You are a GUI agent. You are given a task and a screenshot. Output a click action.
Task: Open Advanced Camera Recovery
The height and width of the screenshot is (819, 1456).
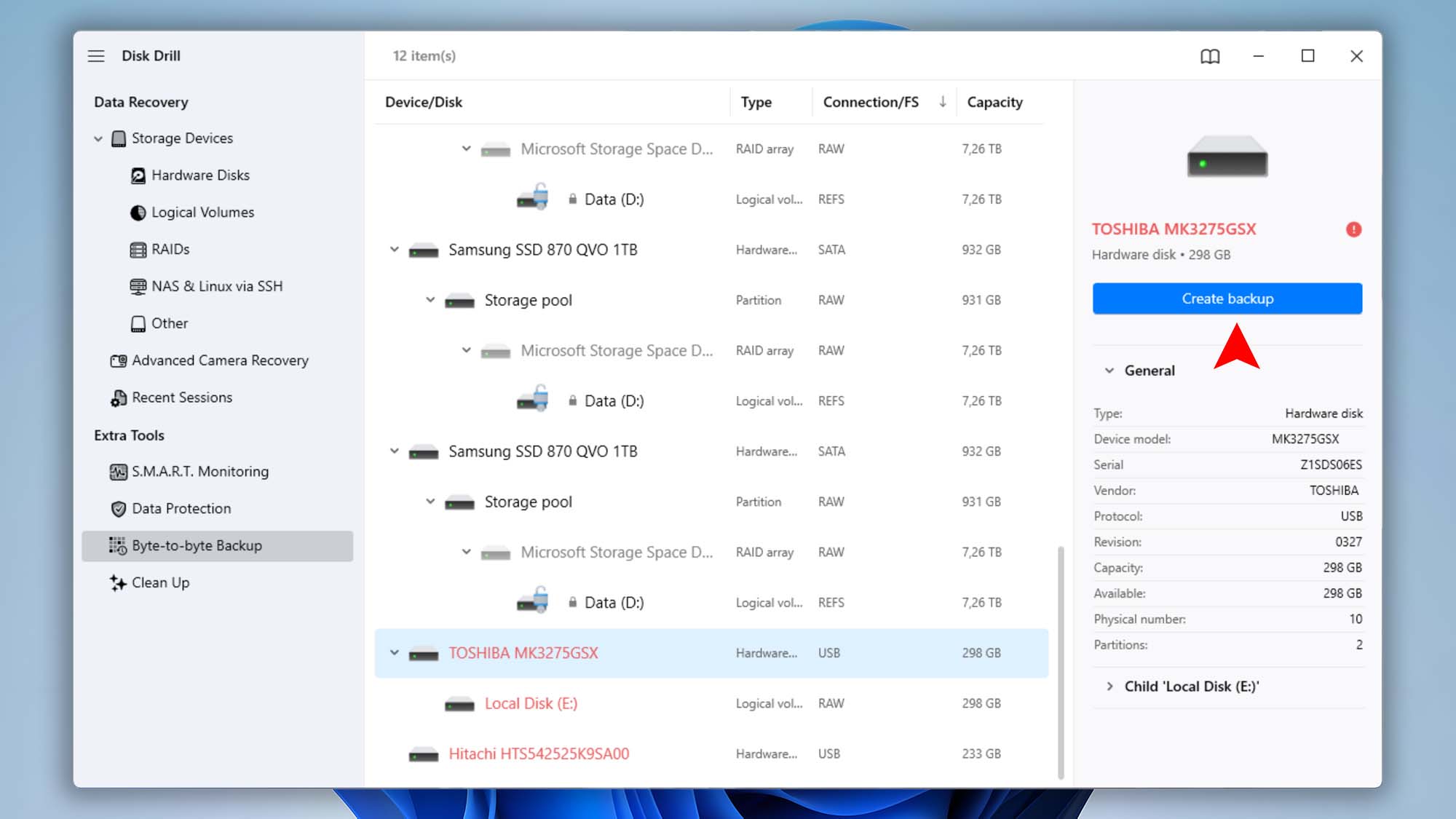pyautogui.click(x=220, y=361)
